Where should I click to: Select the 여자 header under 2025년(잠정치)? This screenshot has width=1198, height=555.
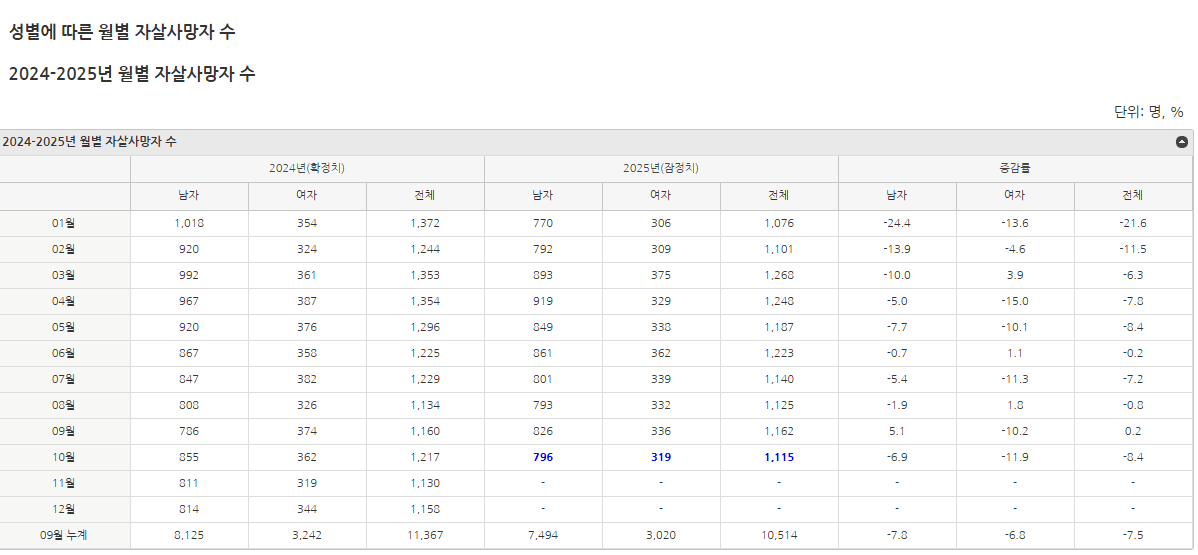[x=661, y=196]
